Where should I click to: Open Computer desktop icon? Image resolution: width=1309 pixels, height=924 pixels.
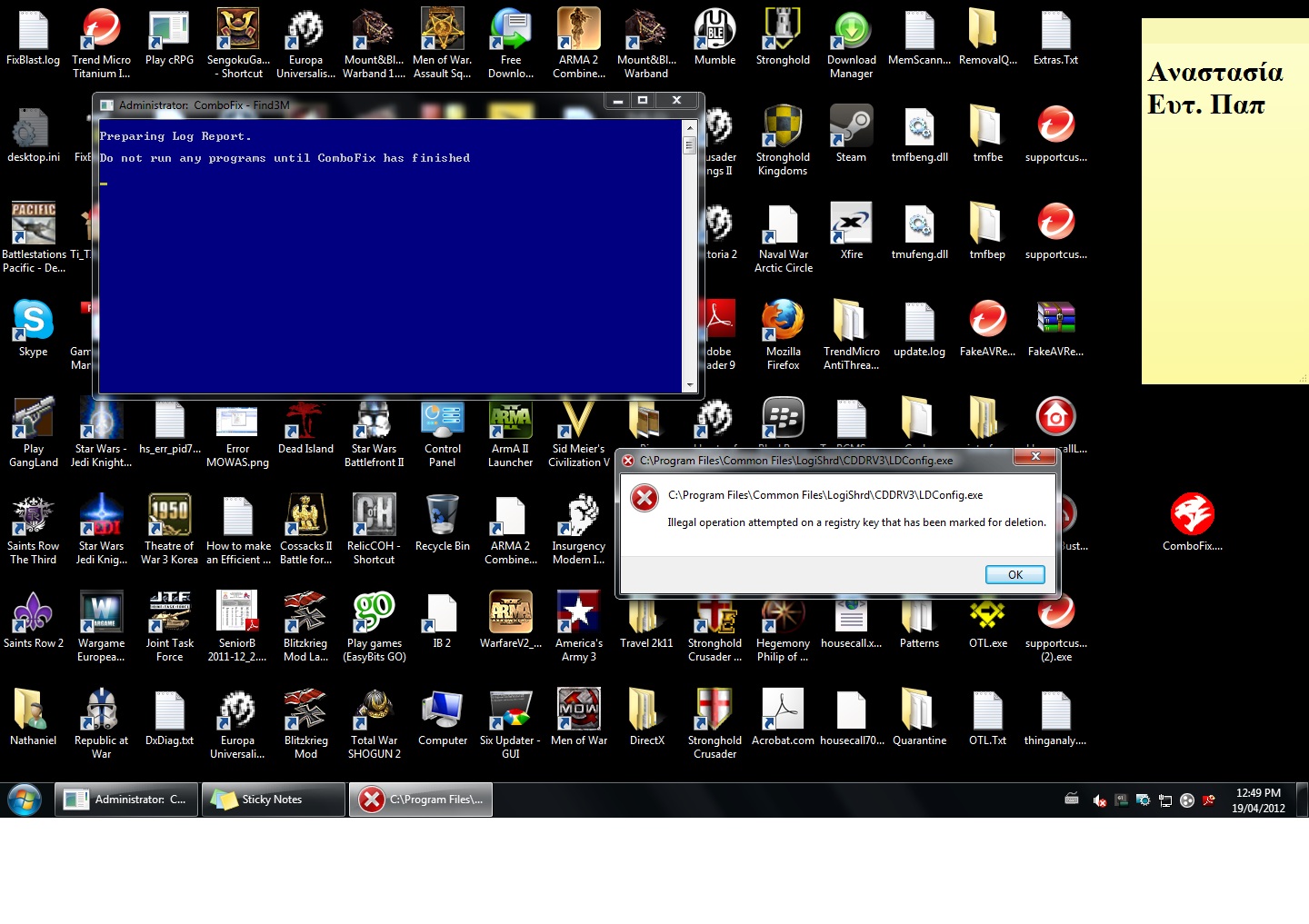click(x=443, y=717)
